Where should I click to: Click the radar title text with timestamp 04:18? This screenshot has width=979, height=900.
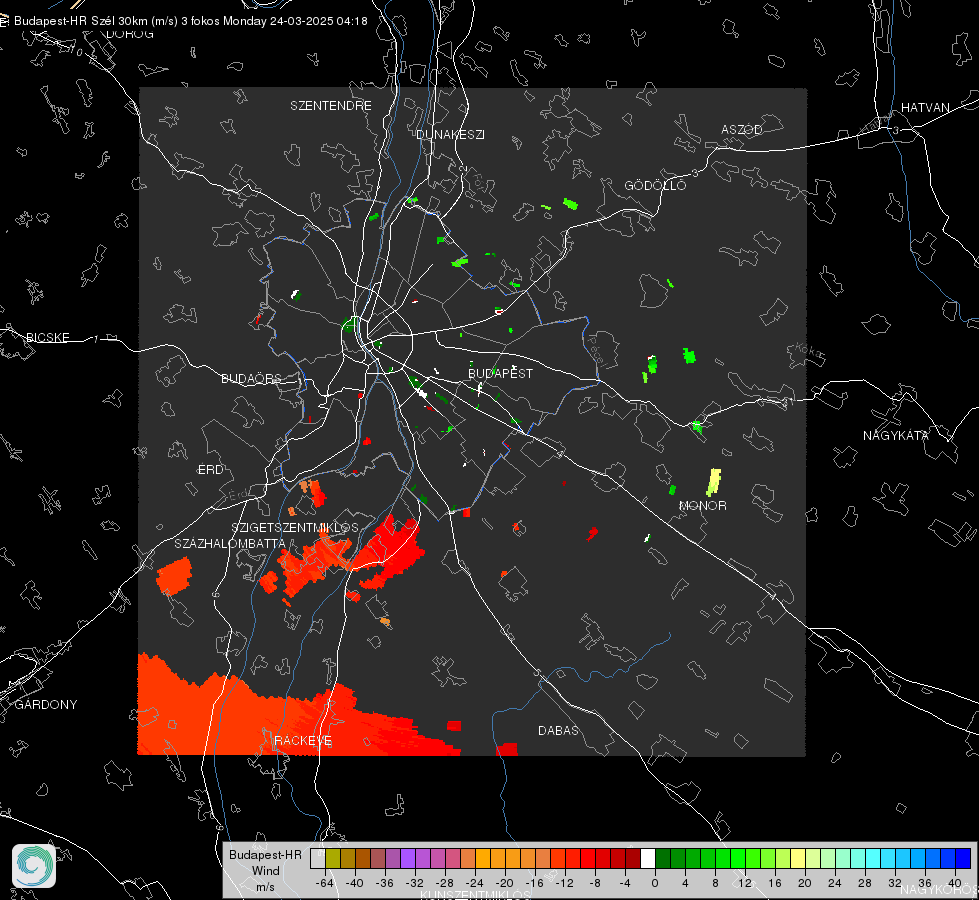click(x=190, y=21)
